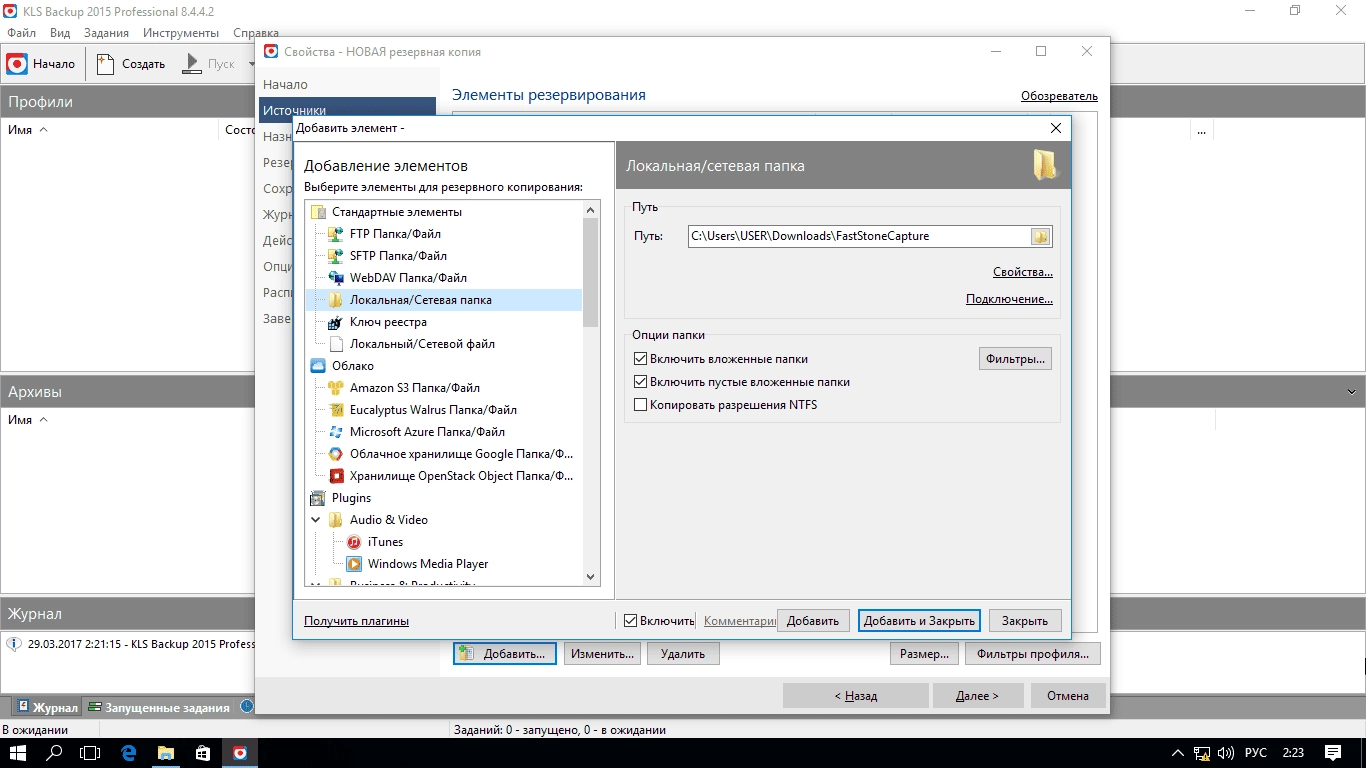Click the SFTP Папка/Файл icon
1366x768 pixels.
pos(336,256)
